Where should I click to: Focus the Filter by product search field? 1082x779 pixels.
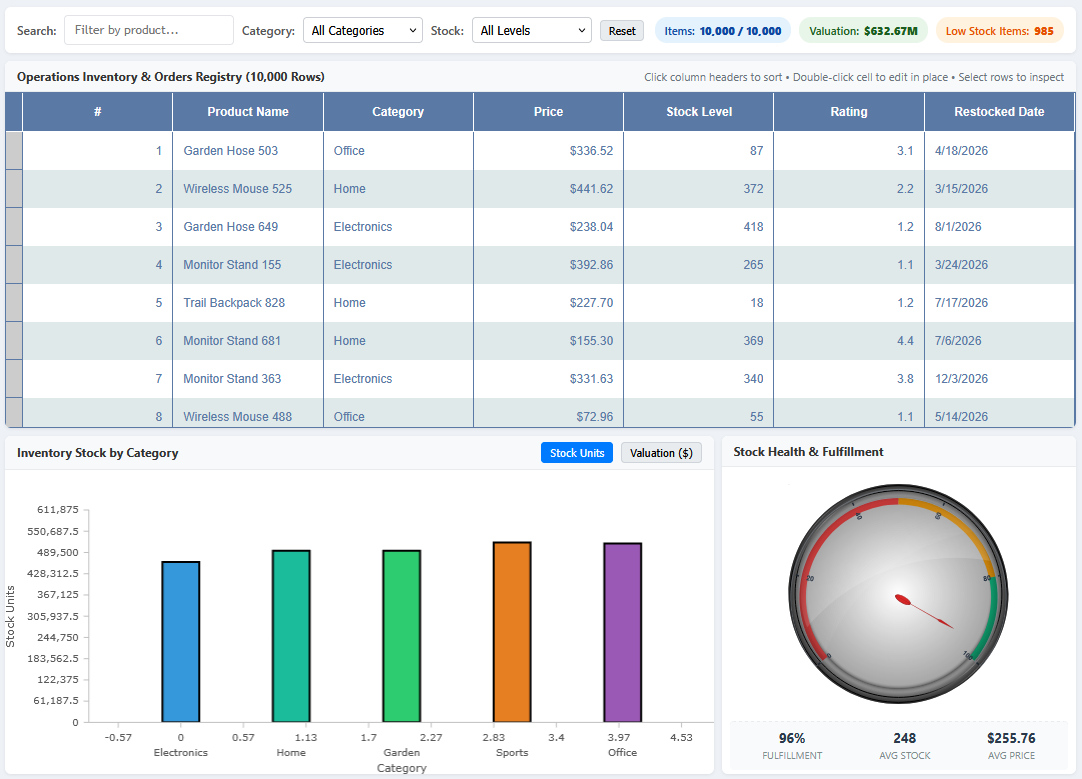tap(148, 30)
